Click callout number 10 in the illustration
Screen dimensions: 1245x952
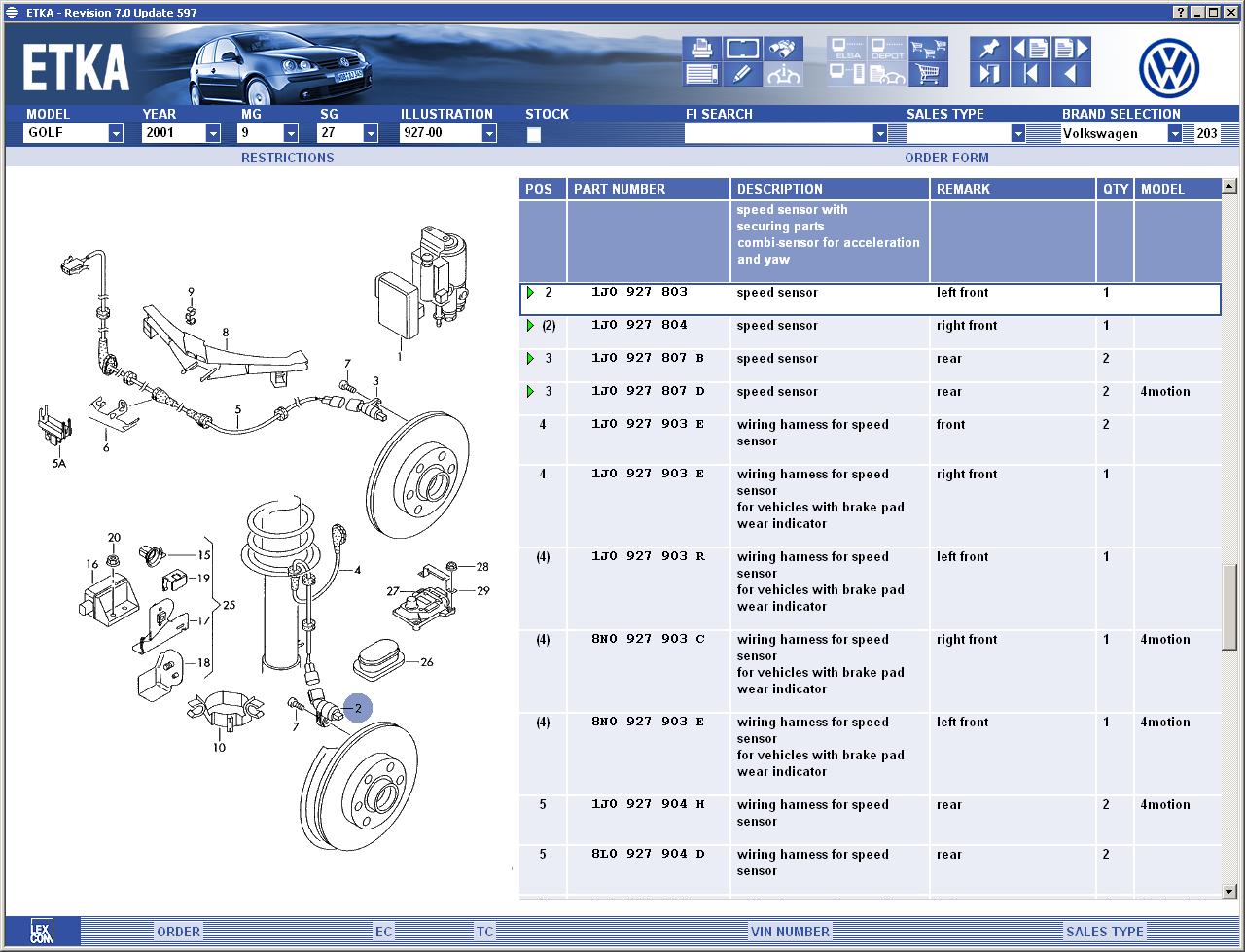219,747
